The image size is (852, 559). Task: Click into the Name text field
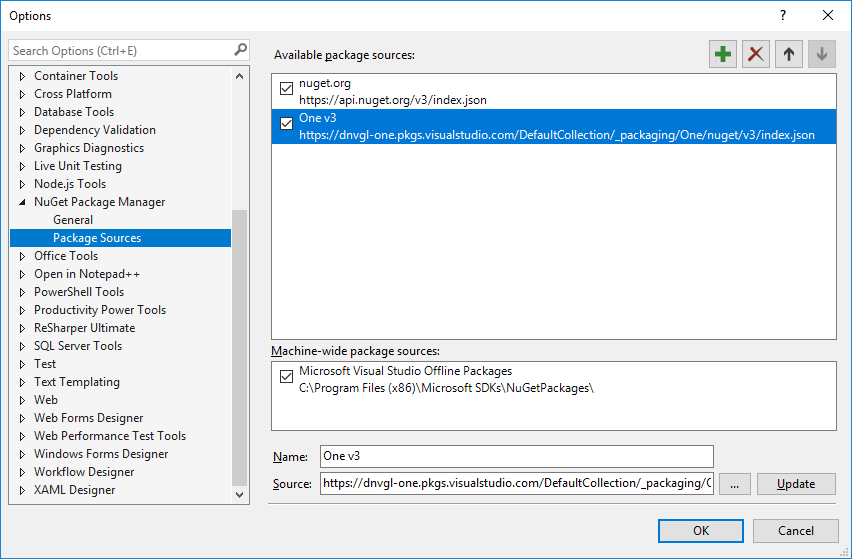click(x=516, y=456)
